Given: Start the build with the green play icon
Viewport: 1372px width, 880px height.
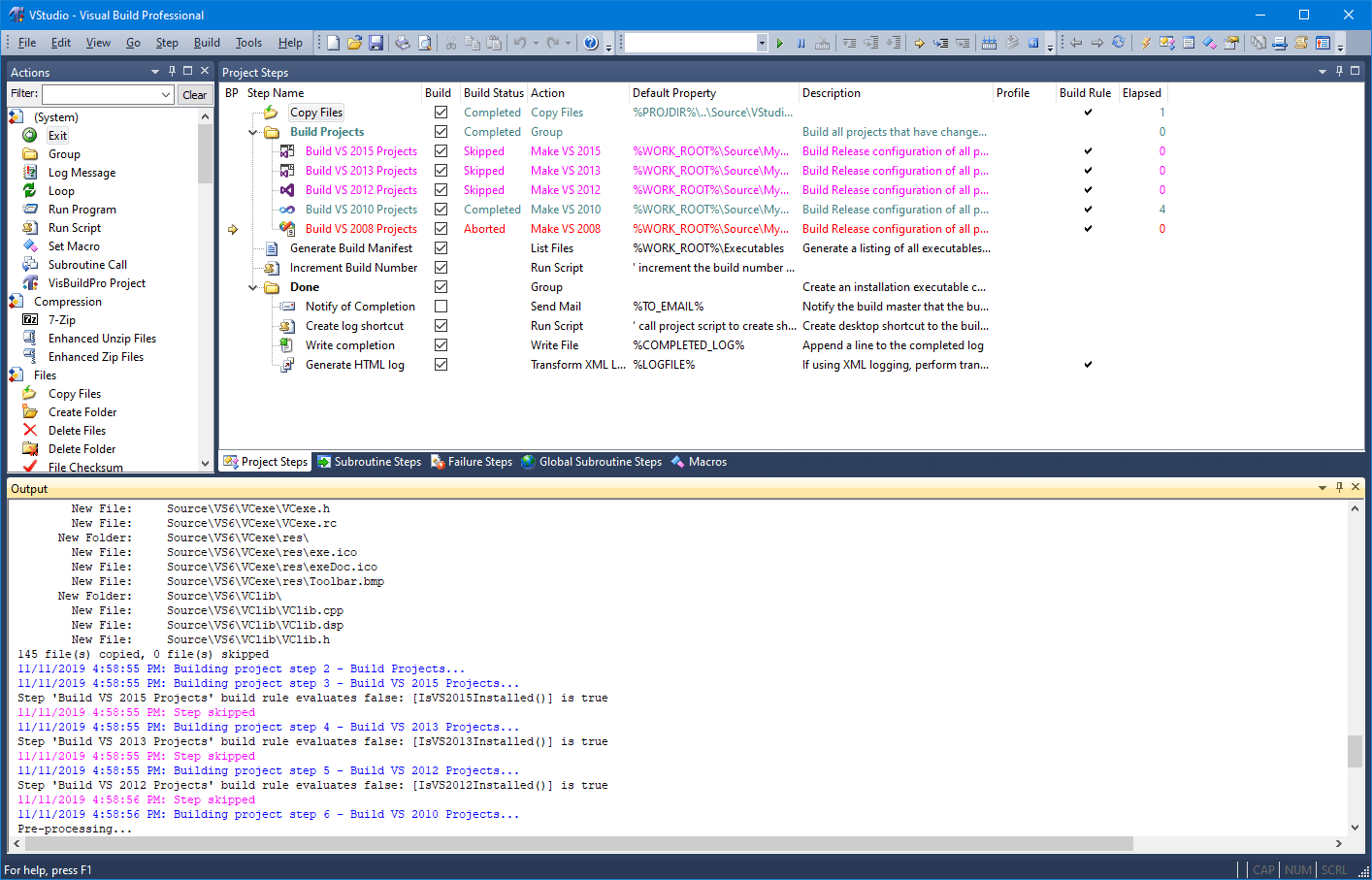Looking at the screenshot, I should [779, 43].
